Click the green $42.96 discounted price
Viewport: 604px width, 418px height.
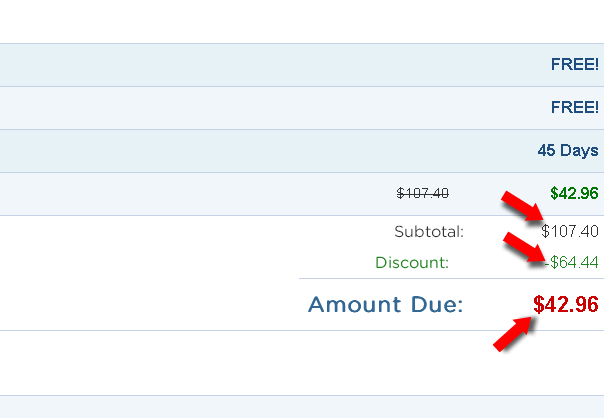click(x=574, y=193)
